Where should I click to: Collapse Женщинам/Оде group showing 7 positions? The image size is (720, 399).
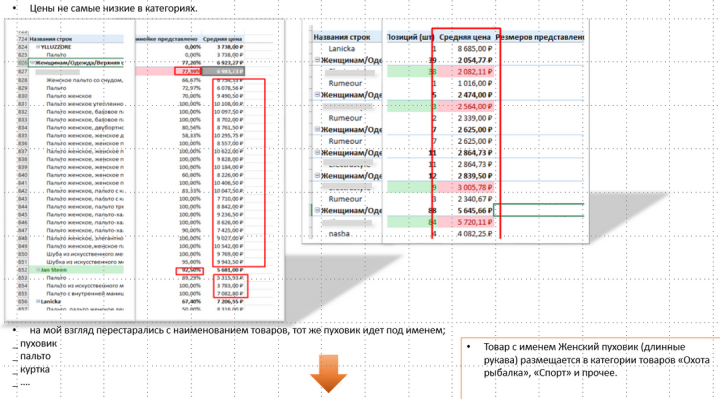317,129
